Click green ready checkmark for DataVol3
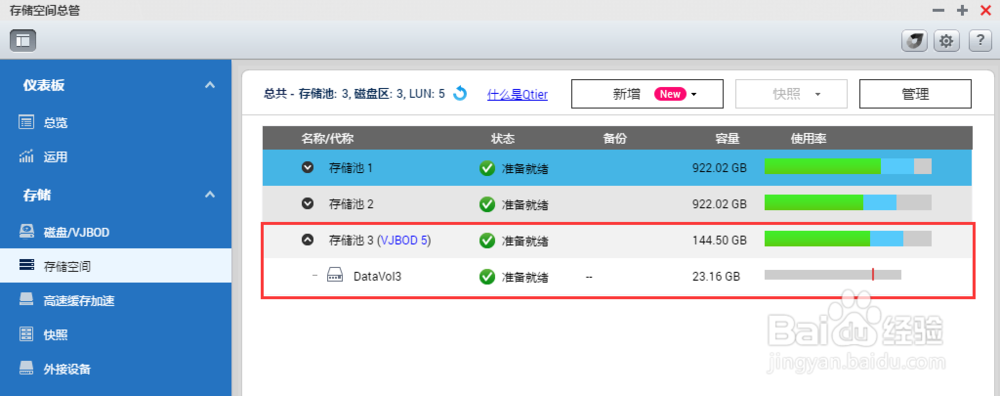Screen dimensions: 1000x396 [487, 277]
